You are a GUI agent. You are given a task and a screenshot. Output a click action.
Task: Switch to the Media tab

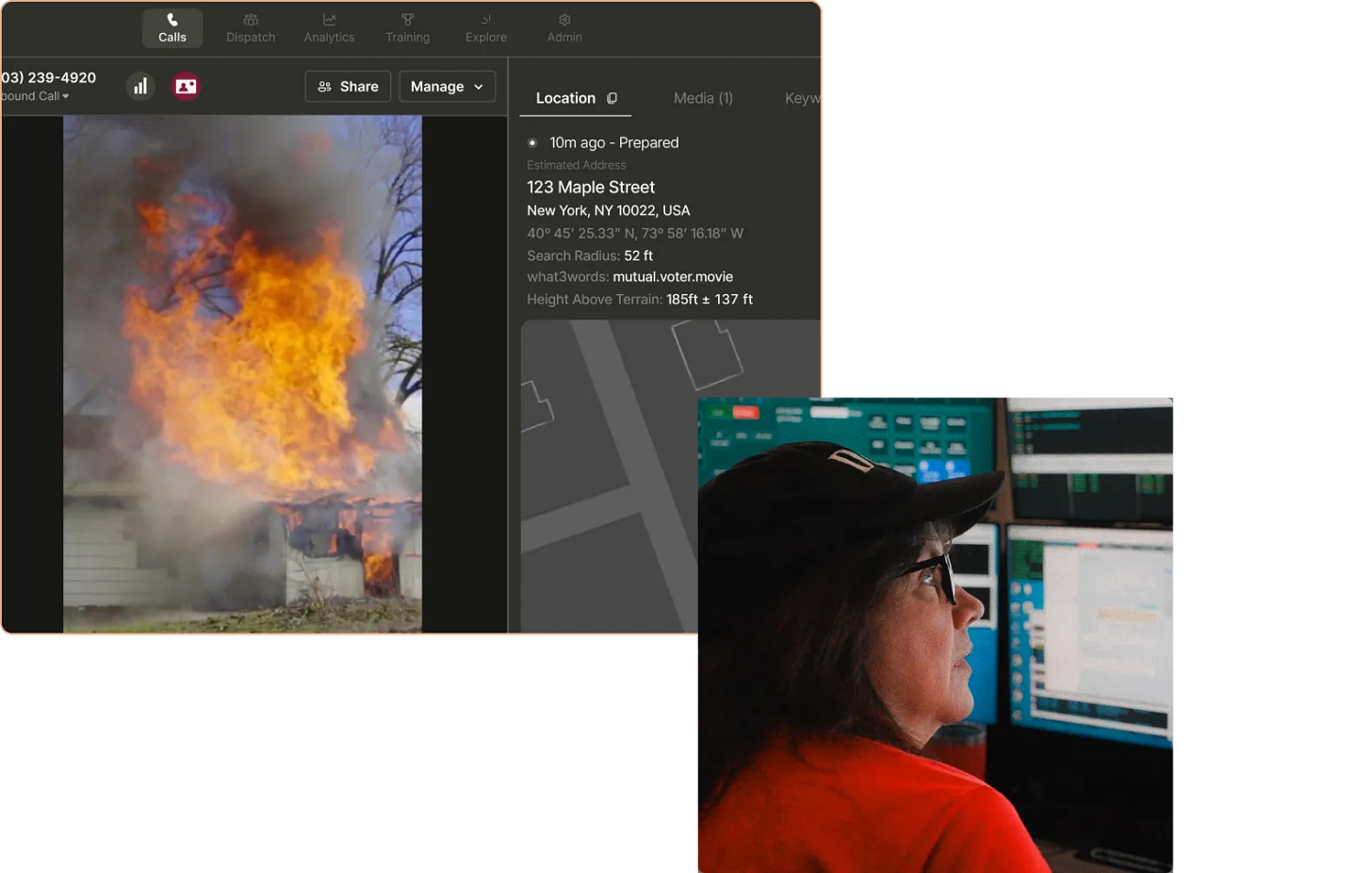click(703, 98)
